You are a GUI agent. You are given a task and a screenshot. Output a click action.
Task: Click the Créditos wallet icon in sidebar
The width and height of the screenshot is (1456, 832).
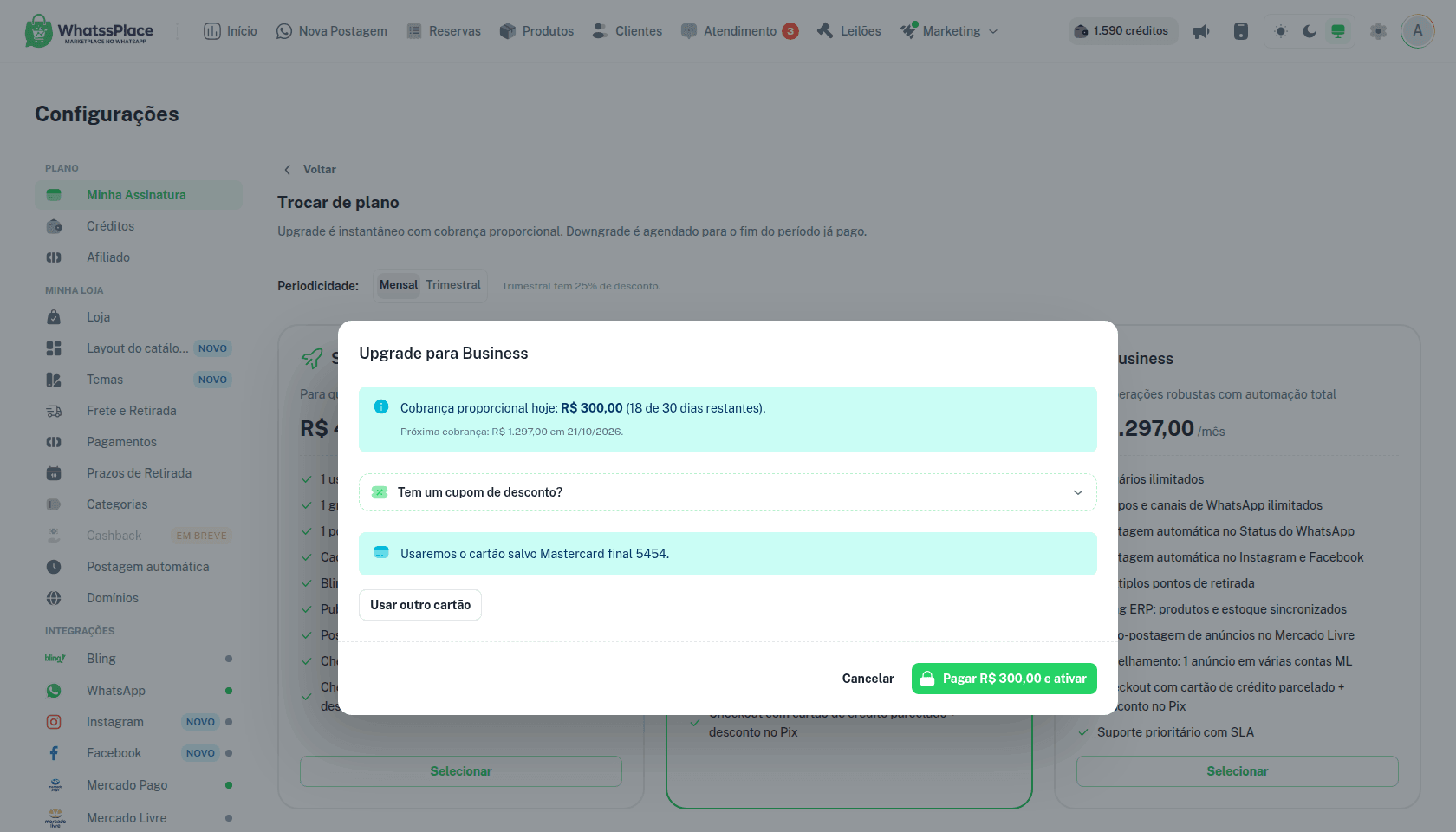coord(54,226)
